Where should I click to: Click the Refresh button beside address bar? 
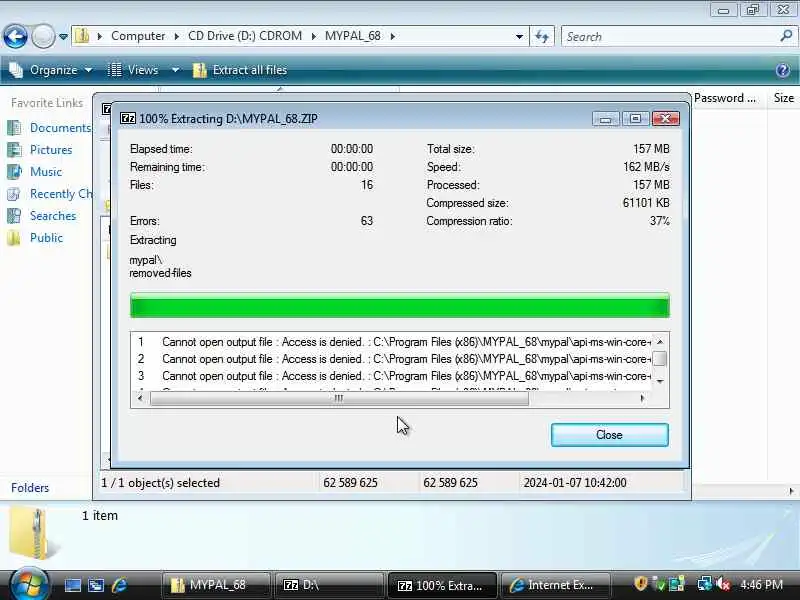click(x=542, y=36)
